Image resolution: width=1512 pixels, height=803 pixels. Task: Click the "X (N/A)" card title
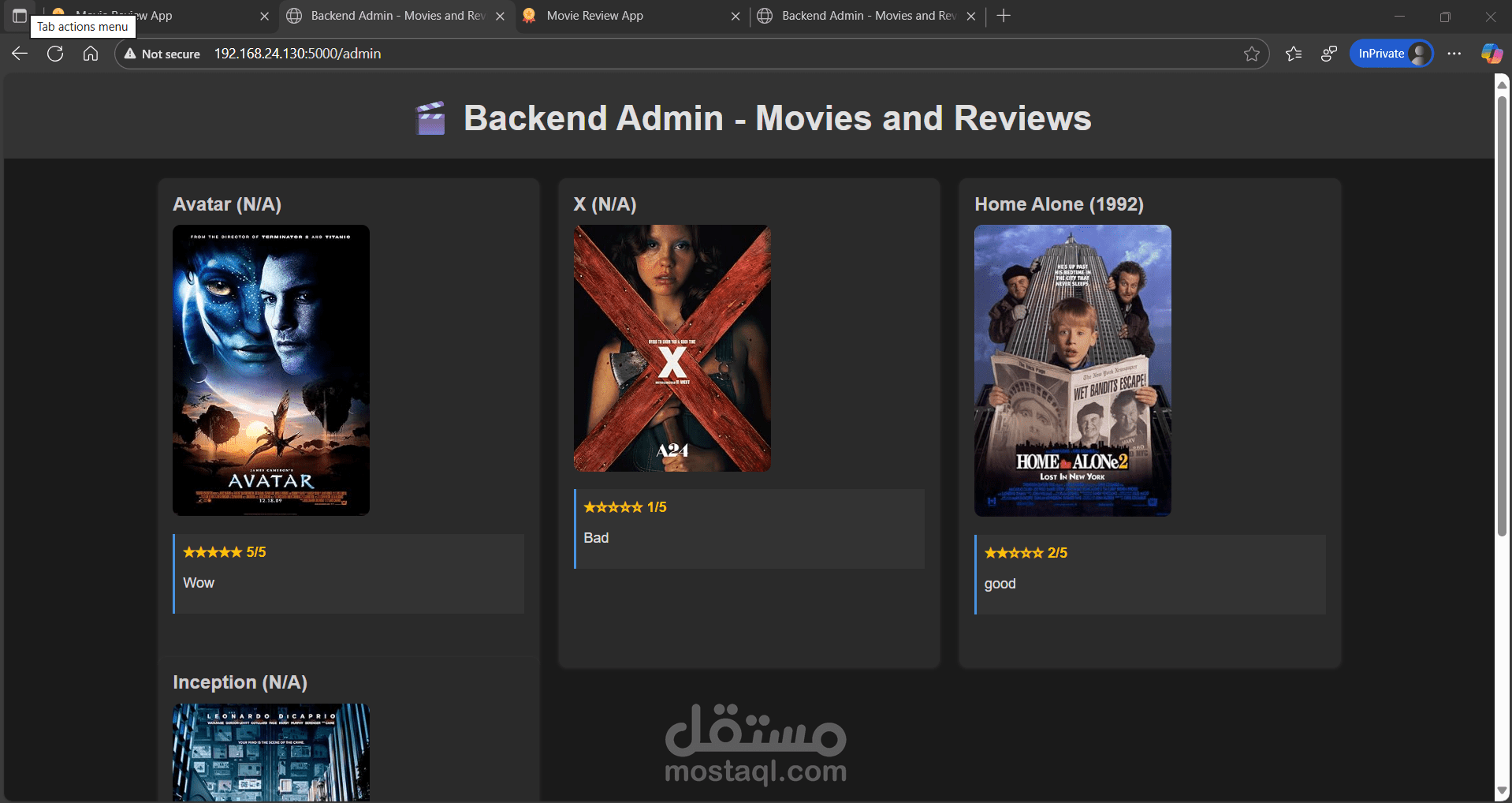pyautogui.click(x=605, y=204)
